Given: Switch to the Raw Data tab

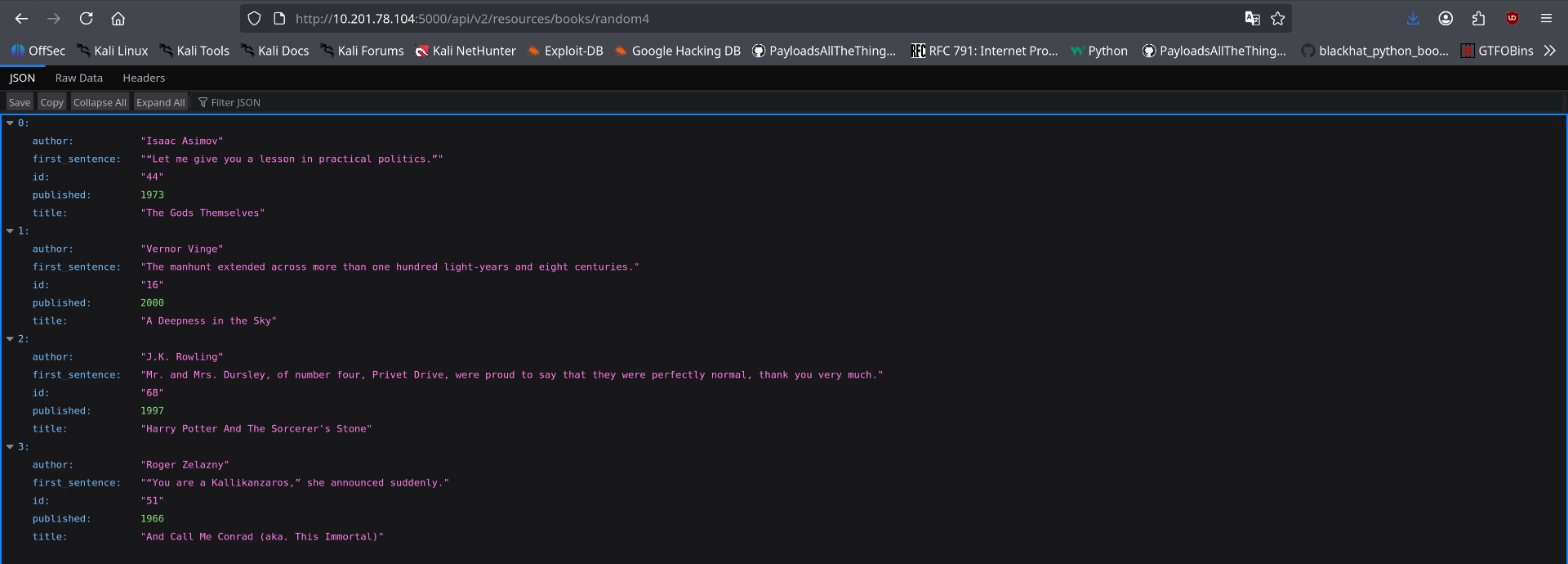Looking at the screenshot, I should [79, 78].
